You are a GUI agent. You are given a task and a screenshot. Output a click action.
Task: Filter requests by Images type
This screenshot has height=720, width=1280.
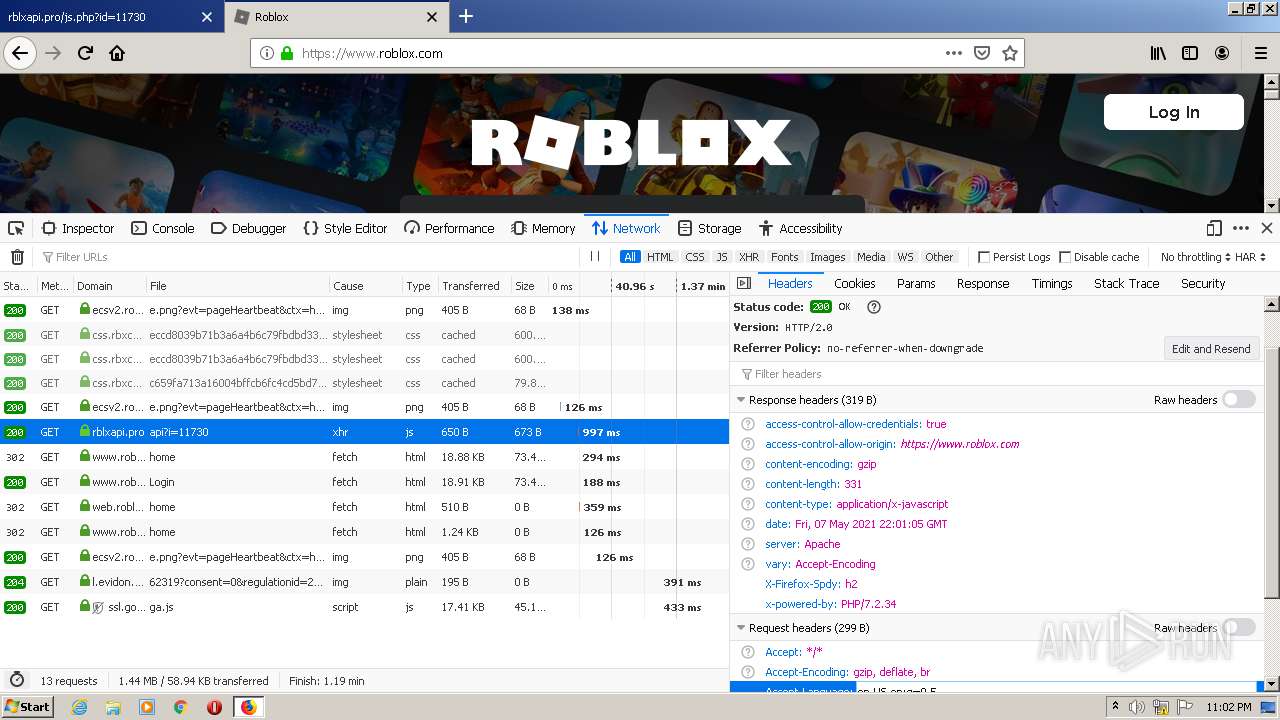(x=828, y=257)
